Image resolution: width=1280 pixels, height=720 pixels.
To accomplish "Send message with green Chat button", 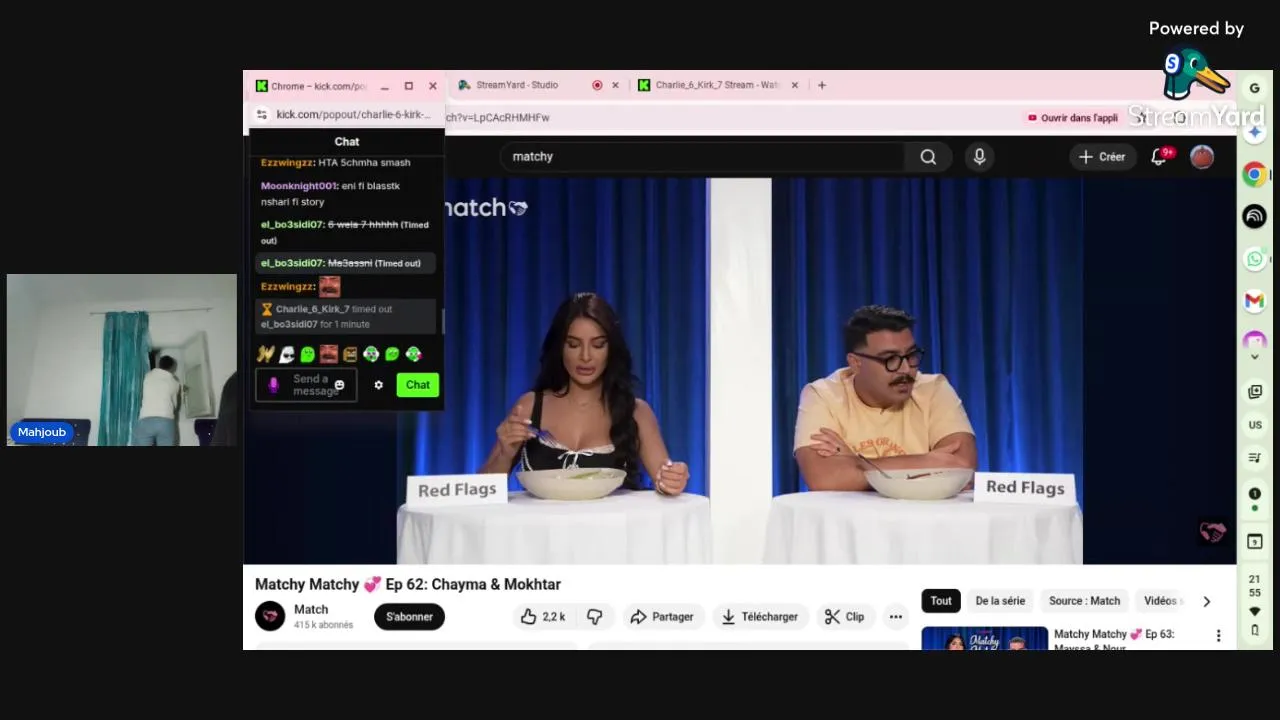I will point(418,385).
